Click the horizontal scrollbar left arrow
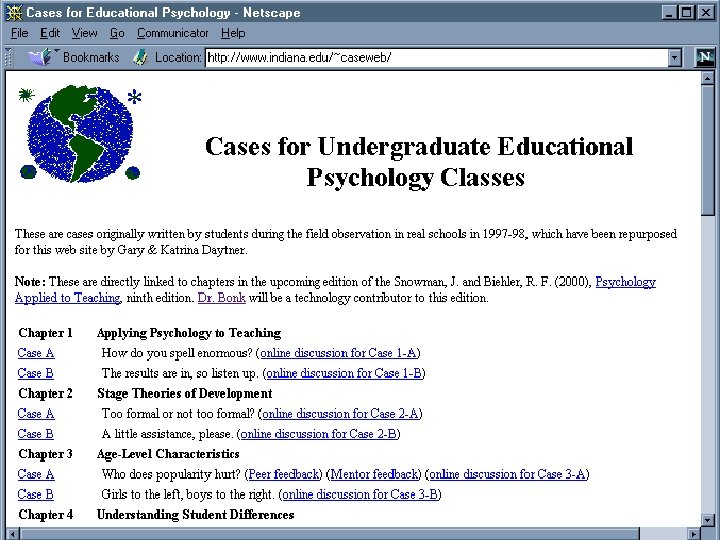 click(13, 534)
